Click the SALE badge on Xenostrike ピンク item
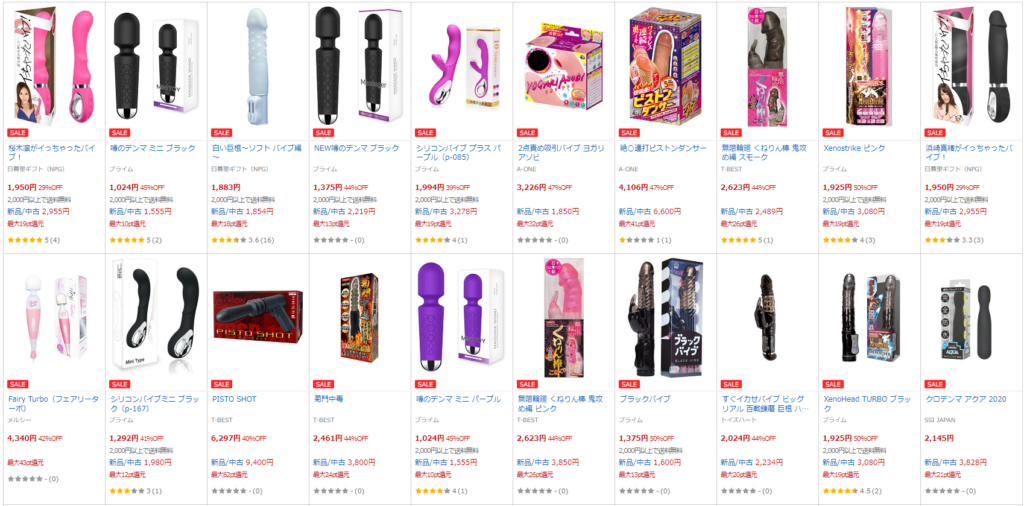Screen dimensions: 1024x506 [x=833, y=133]
